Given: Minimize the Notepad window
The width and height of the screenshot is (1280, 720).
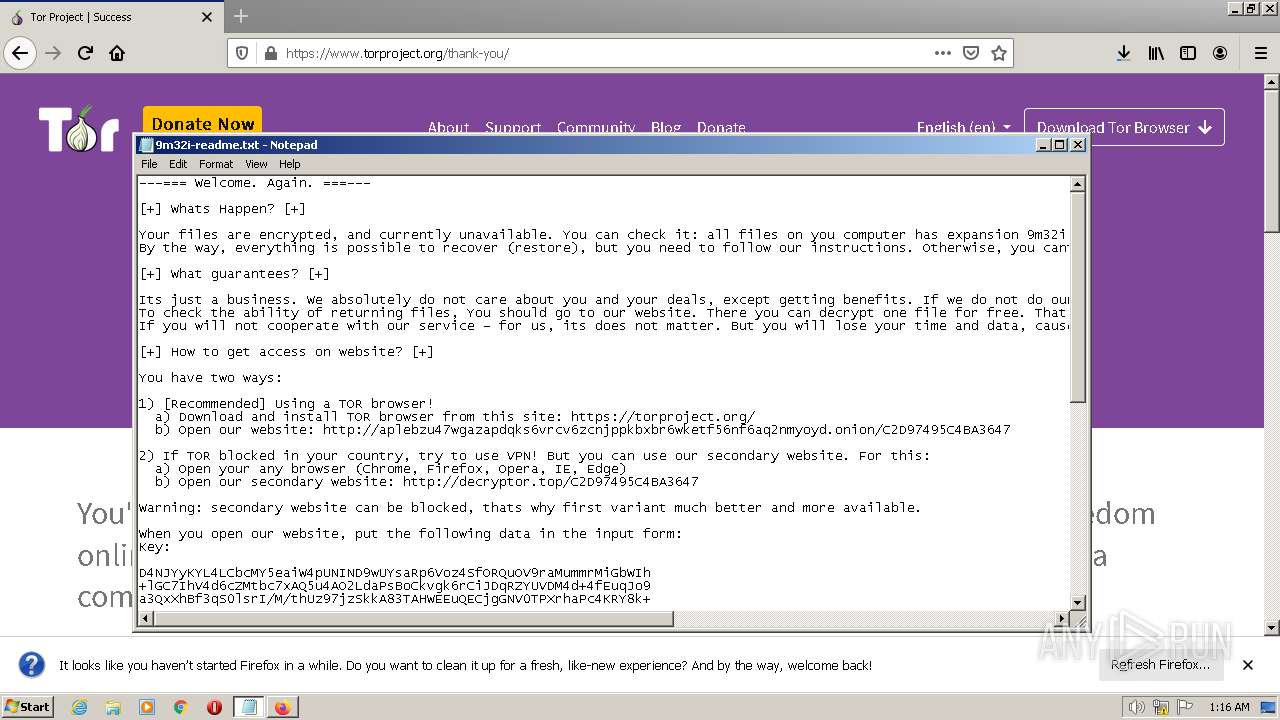Looking at the screenshot, I should (1043, 145).
